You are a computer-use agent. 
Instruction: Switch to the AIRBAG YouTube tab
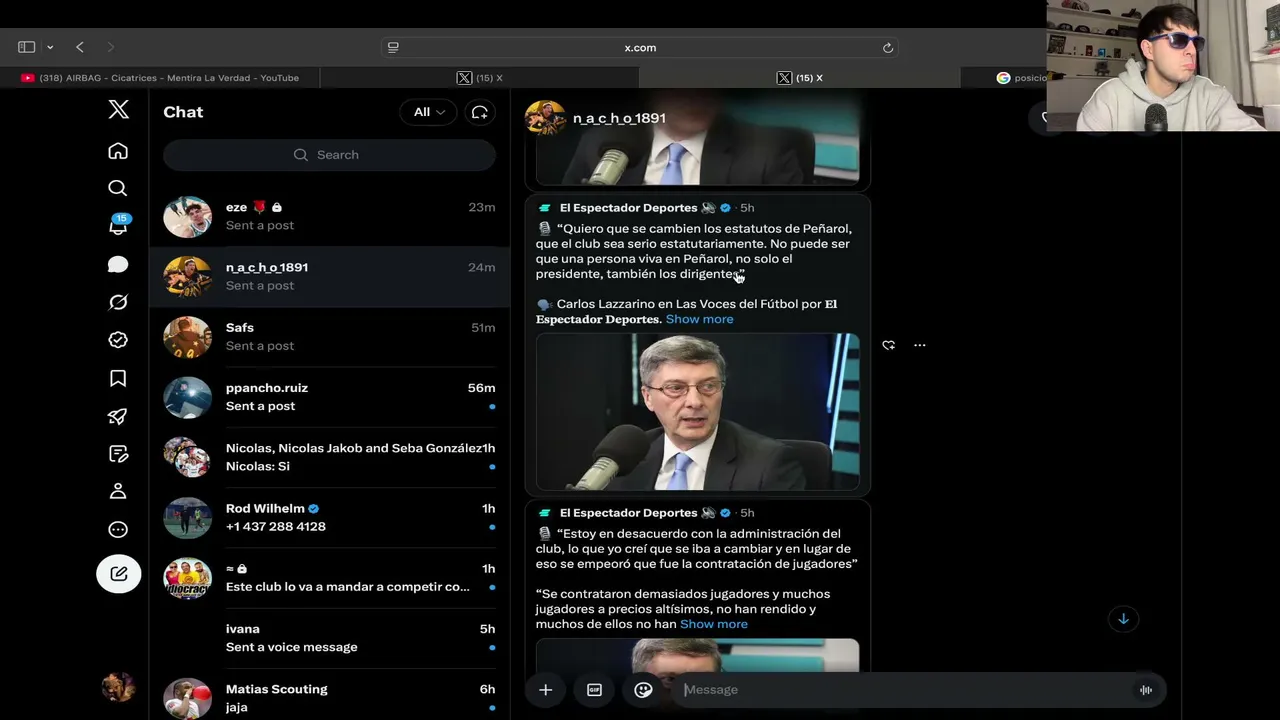coord(159,78)
